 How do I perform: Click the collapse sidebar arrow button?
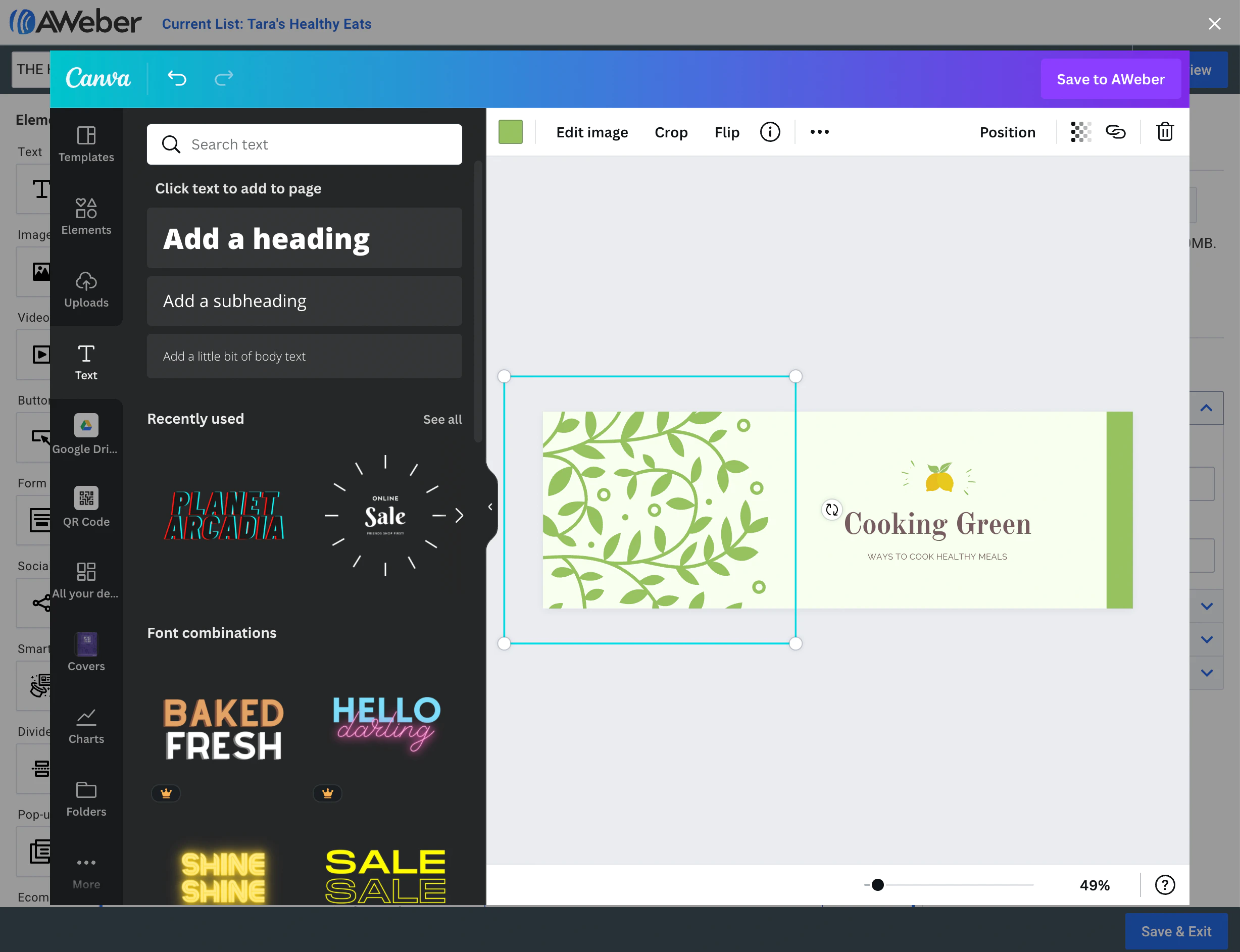(x=490, y=507)
